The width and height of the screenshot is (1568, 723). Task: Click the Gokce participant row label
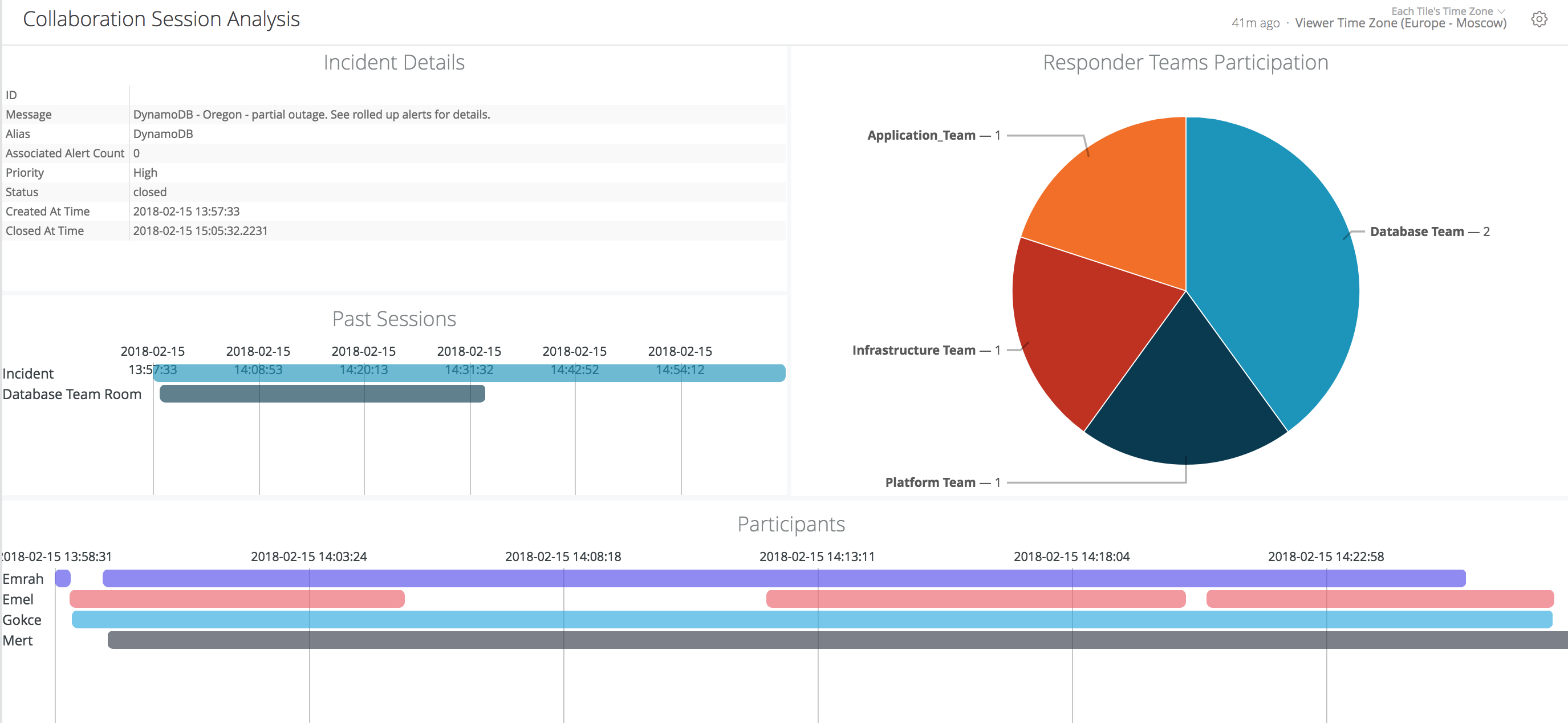22,620
